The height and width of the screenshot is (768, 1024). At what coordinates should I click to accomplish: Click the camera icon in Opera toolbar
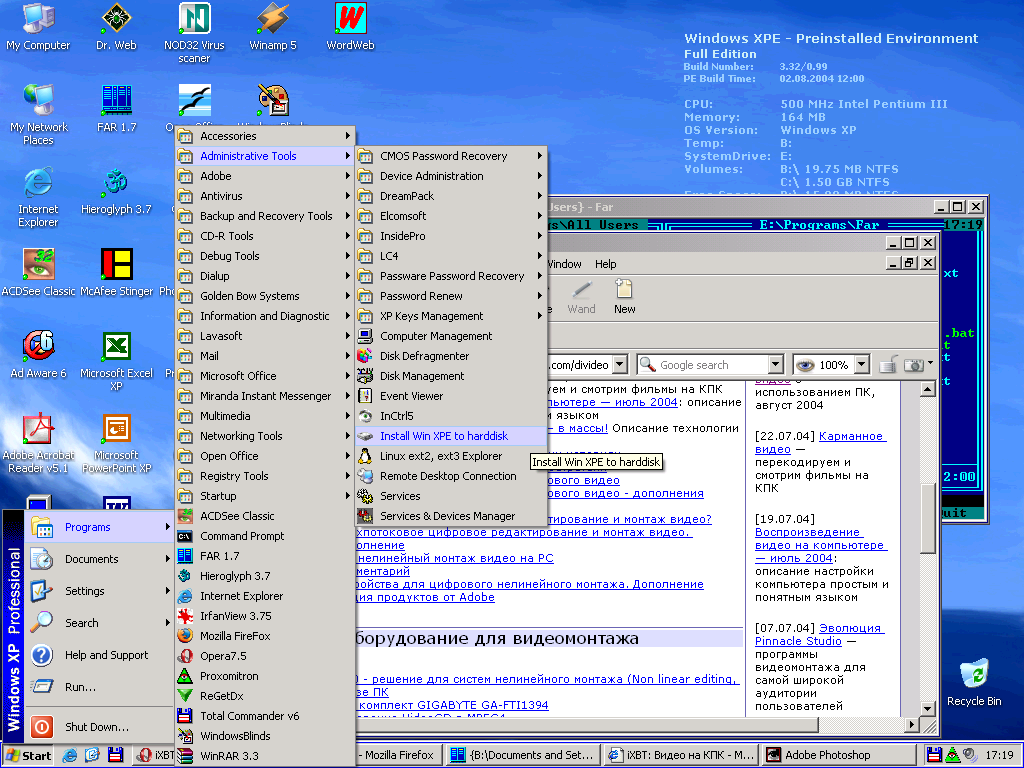click(912, 365)
